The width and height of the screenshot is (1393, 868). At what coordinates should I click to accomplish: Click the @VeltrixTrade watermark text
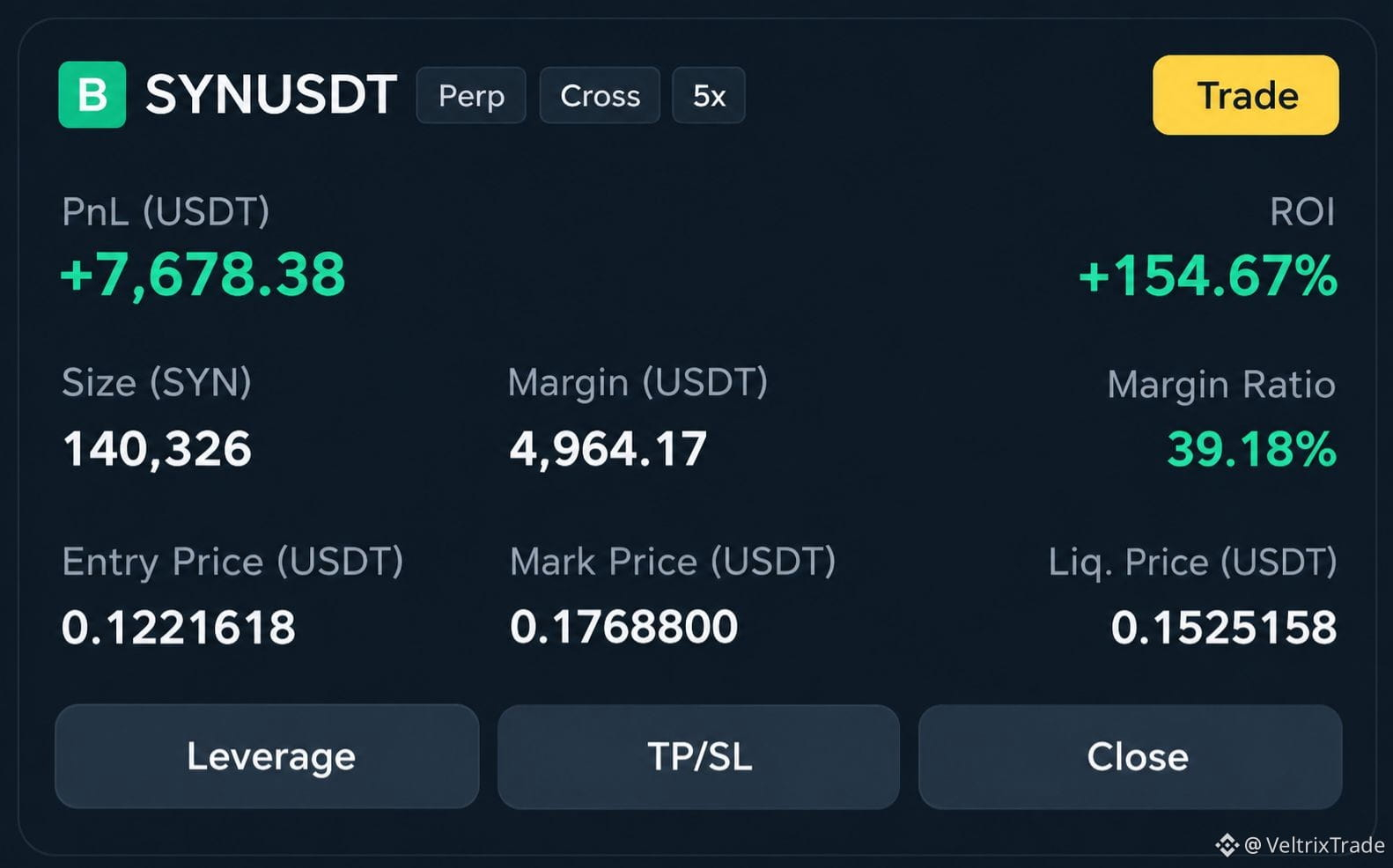[x=1315, y=845]
